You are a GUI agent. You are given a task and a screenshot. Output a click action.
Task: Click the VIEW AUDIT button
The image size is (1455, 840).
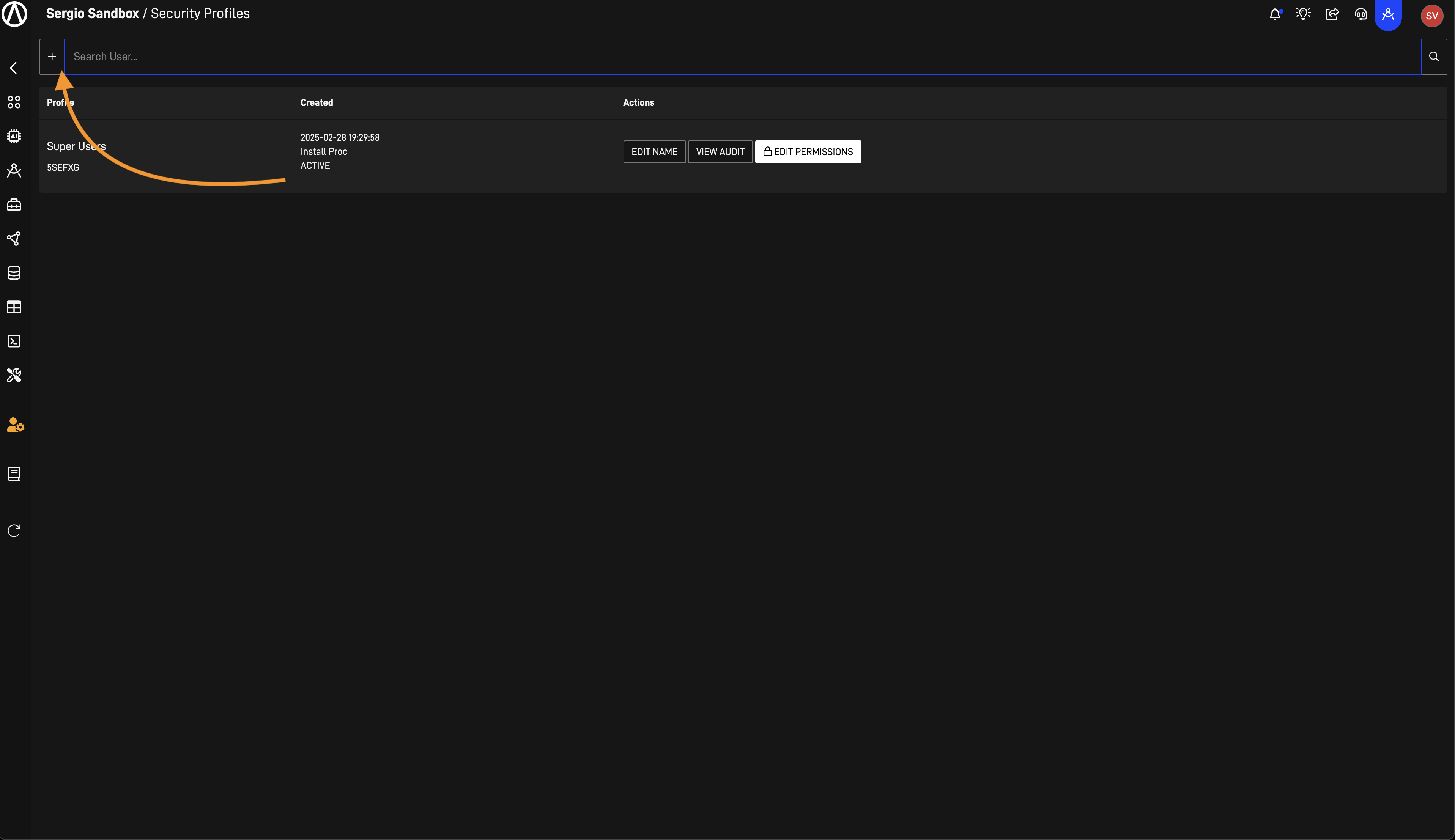(720, 152)
